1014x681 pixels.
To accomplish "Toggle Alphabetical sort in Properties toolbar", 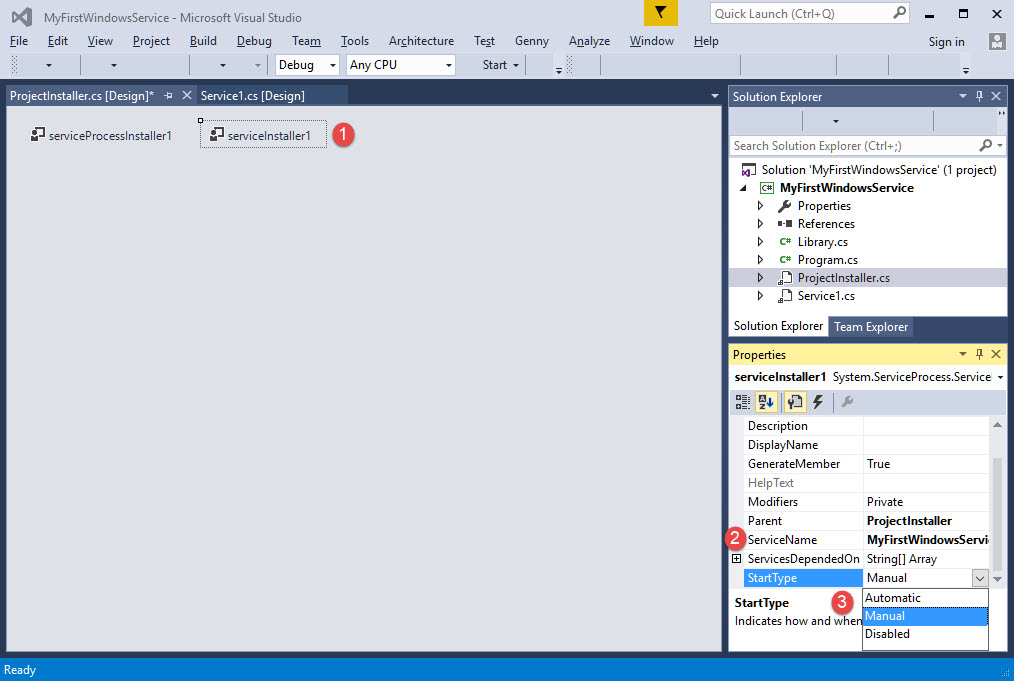I will point(765,402).
